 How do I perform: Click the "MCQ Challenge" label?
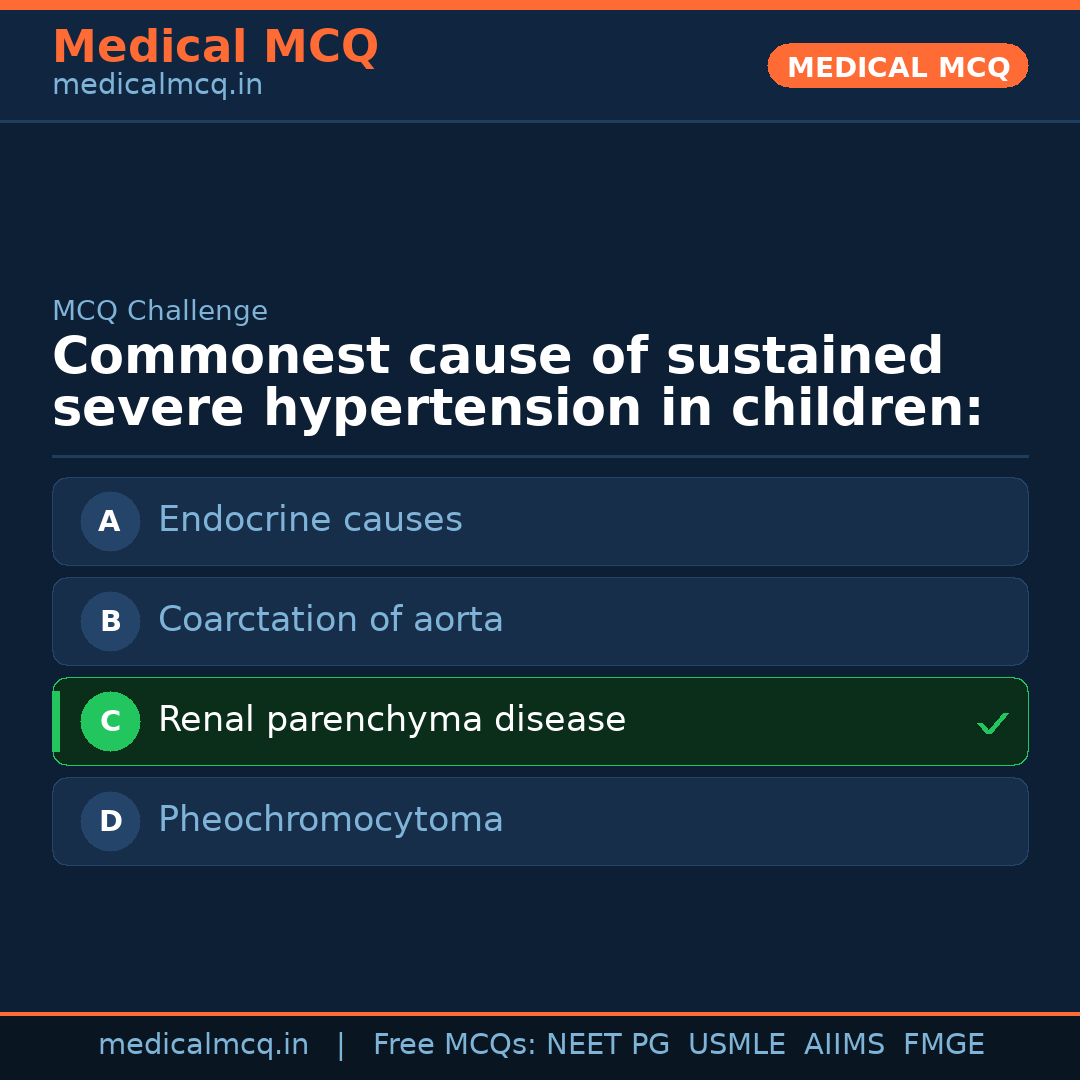pos(160,312)
